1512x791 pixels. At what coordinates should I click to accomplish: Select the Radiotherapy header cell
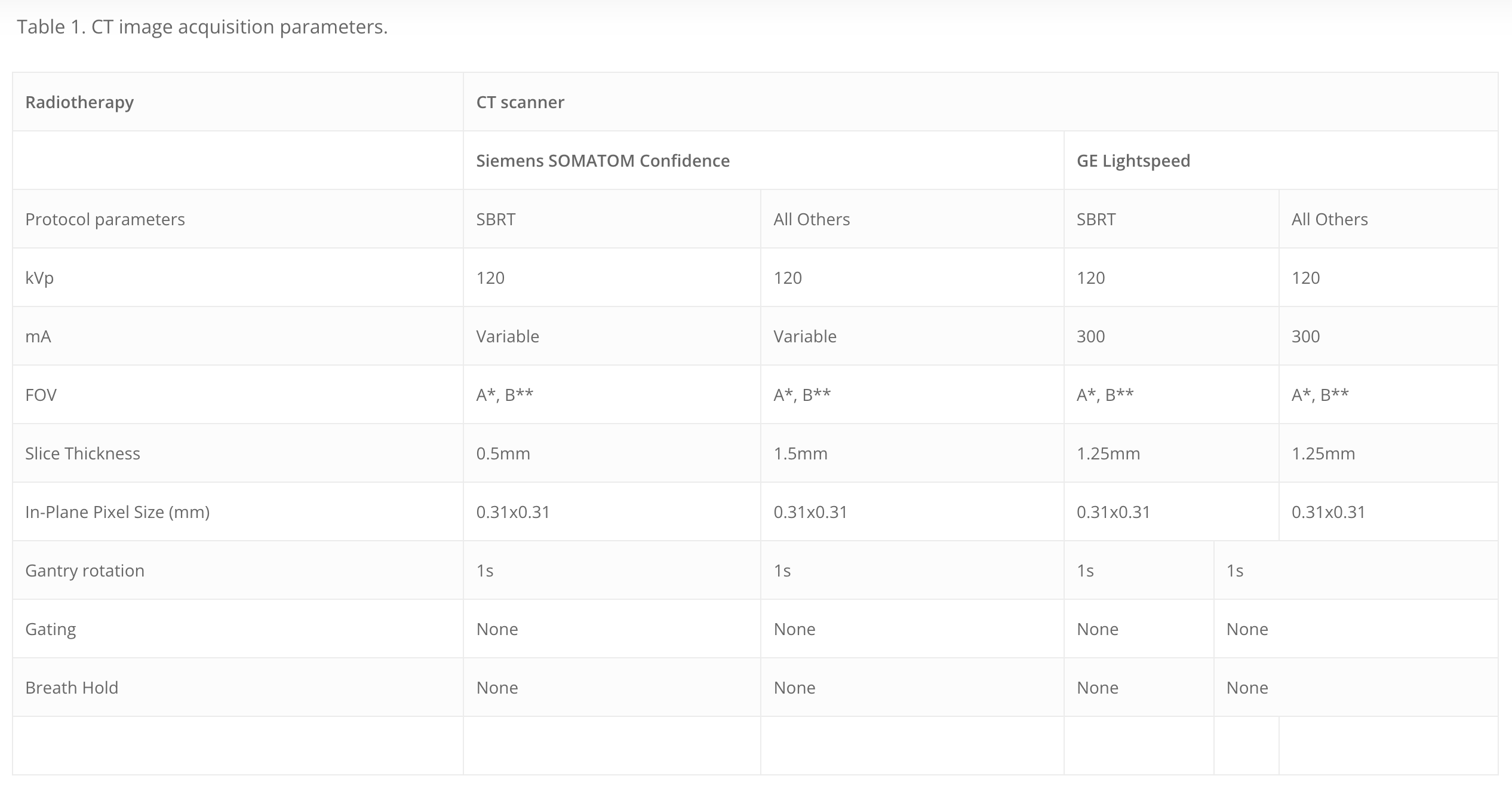238,102
